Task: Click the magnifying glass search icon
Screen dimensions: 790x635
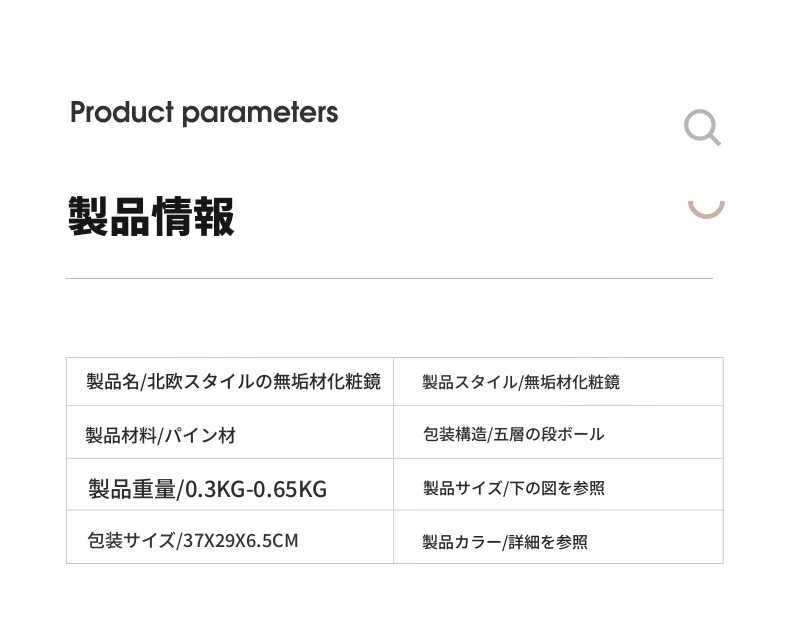Action: (x=702, y=128)
